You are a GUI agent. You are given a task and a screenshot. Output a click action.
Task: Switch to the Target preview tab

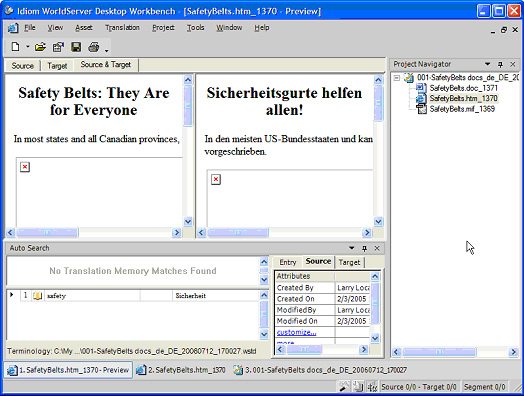coord(57,65)
